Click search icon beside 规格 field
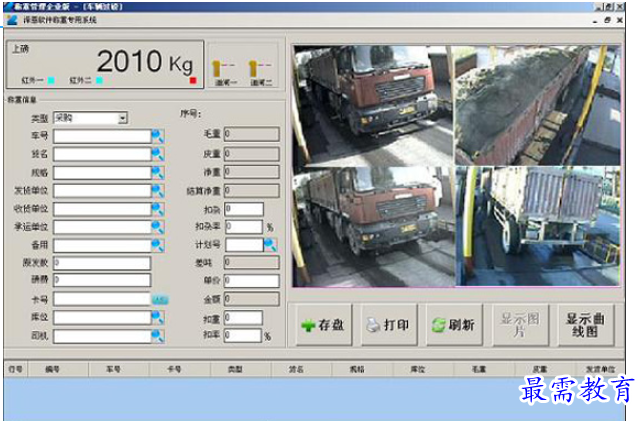 [x=158, y=173]
